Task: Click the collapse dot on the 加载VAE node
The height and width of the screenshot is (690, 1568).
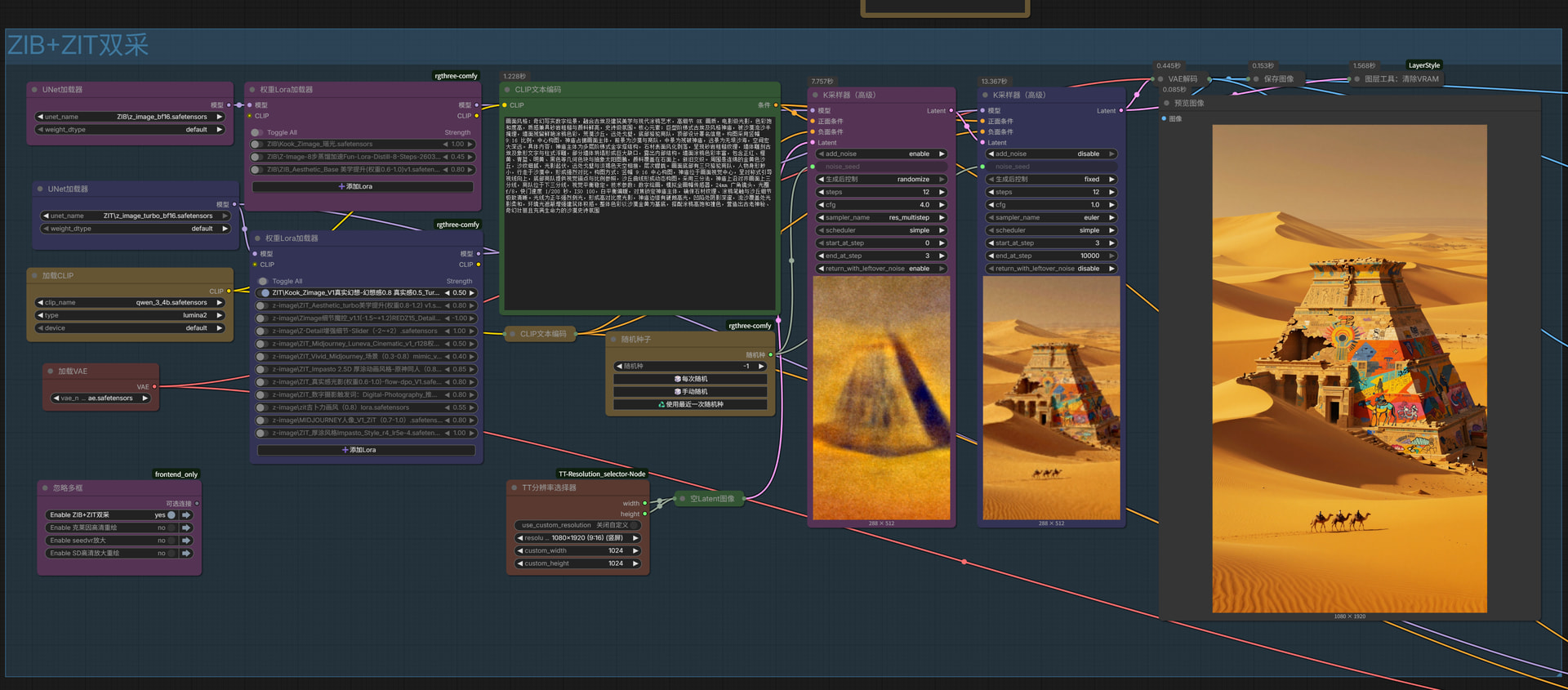Action: (49, 372)
